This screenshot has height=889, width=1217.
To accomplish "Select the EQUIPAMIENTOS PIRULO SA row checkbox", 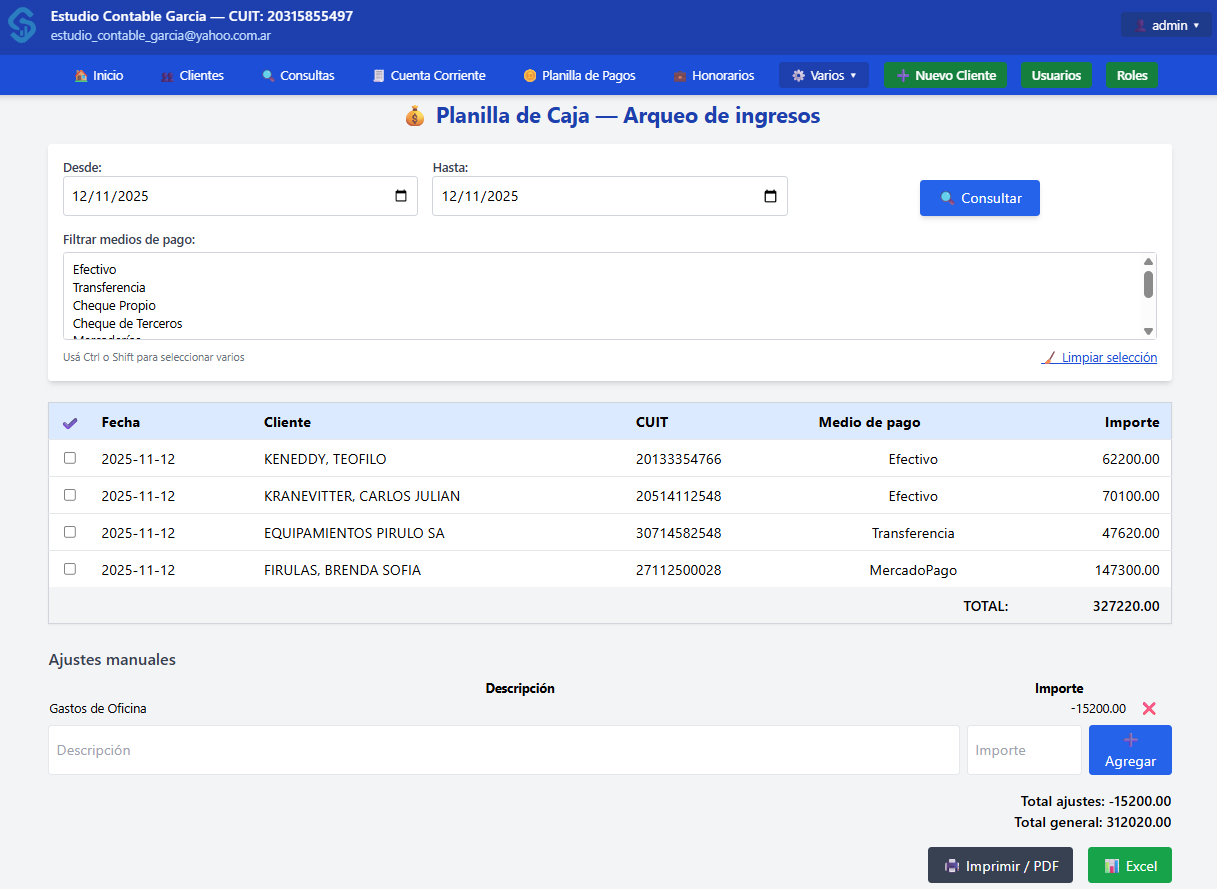I will click(x=70, y=532).
